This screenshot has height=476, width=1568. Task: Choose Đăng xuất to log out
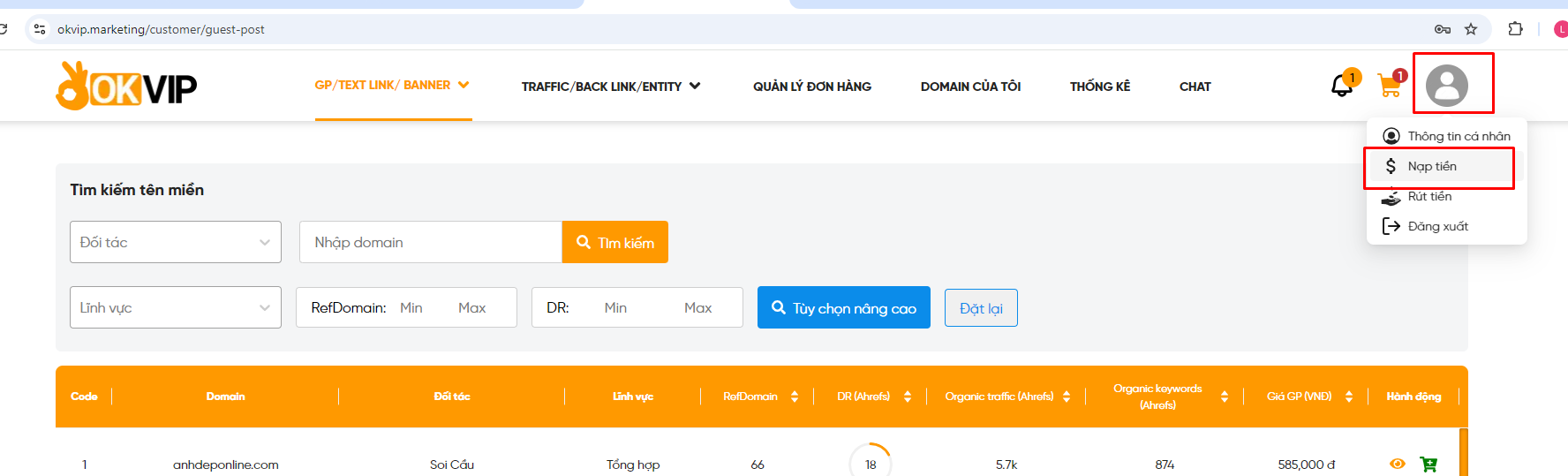tap(1437, 226)
